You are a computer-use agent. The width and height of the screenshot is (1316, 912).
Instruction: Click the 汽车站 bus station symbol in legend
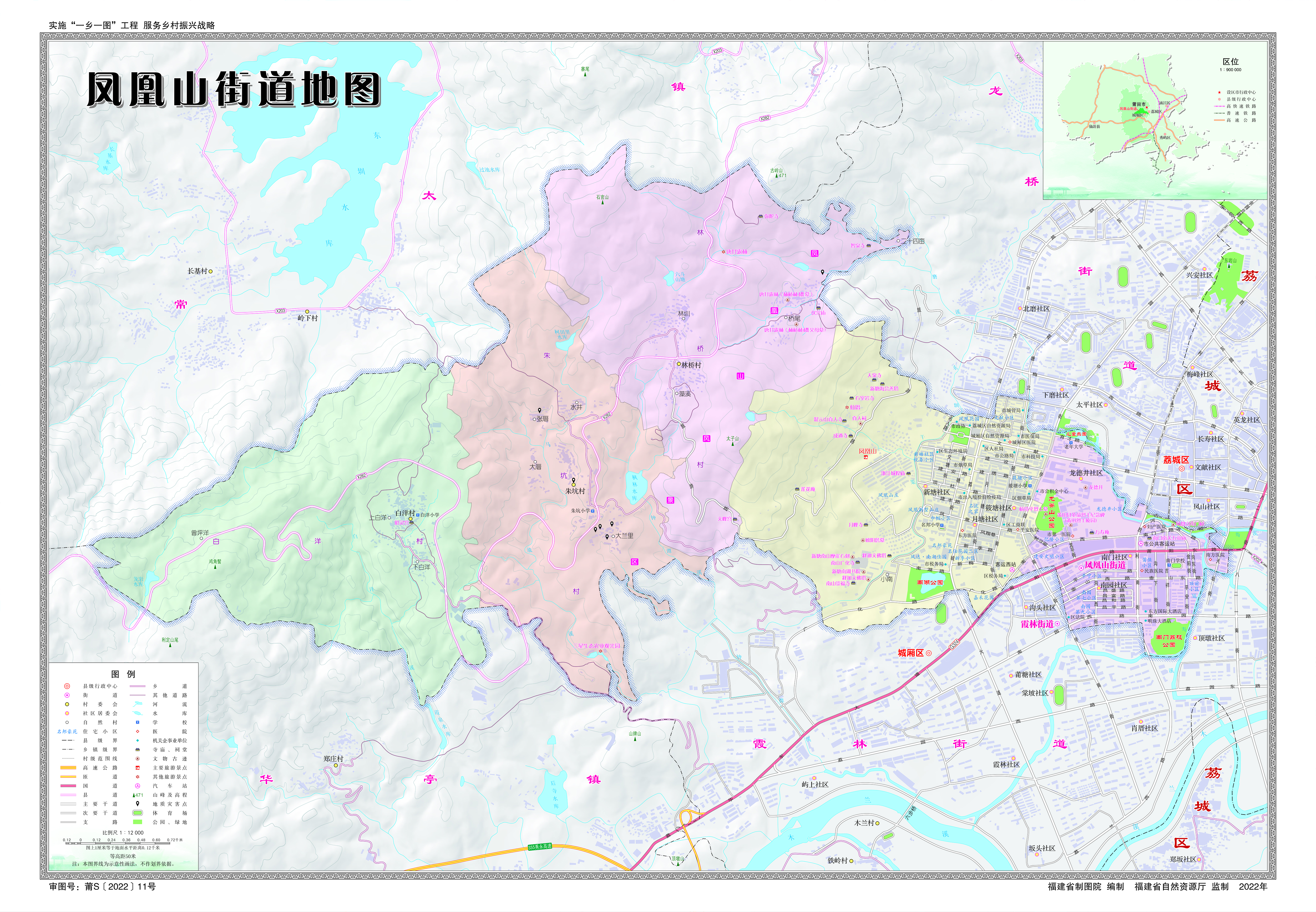click(x=138, y=786)
